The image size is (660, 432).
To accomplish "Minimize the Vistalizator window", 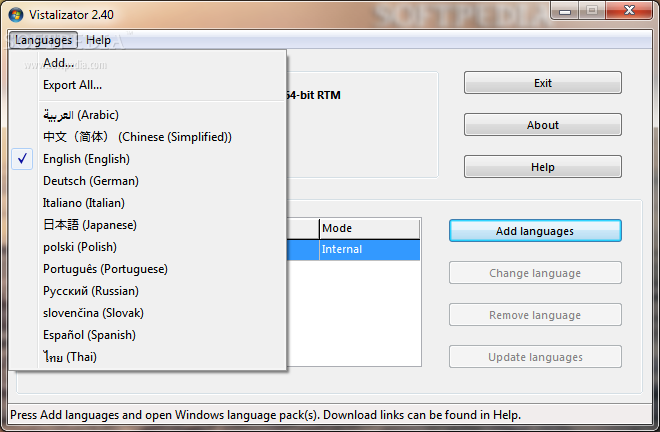I will 565,11.
